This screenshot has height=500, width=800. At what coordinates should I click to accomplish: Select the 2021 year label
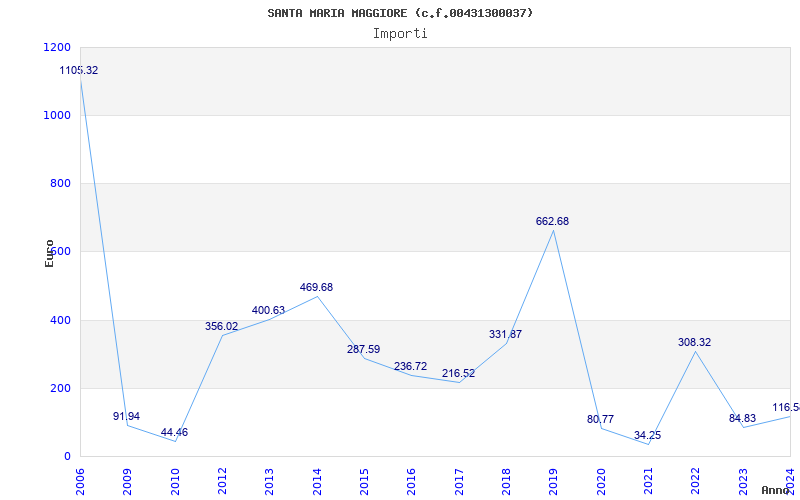(648, 482)
